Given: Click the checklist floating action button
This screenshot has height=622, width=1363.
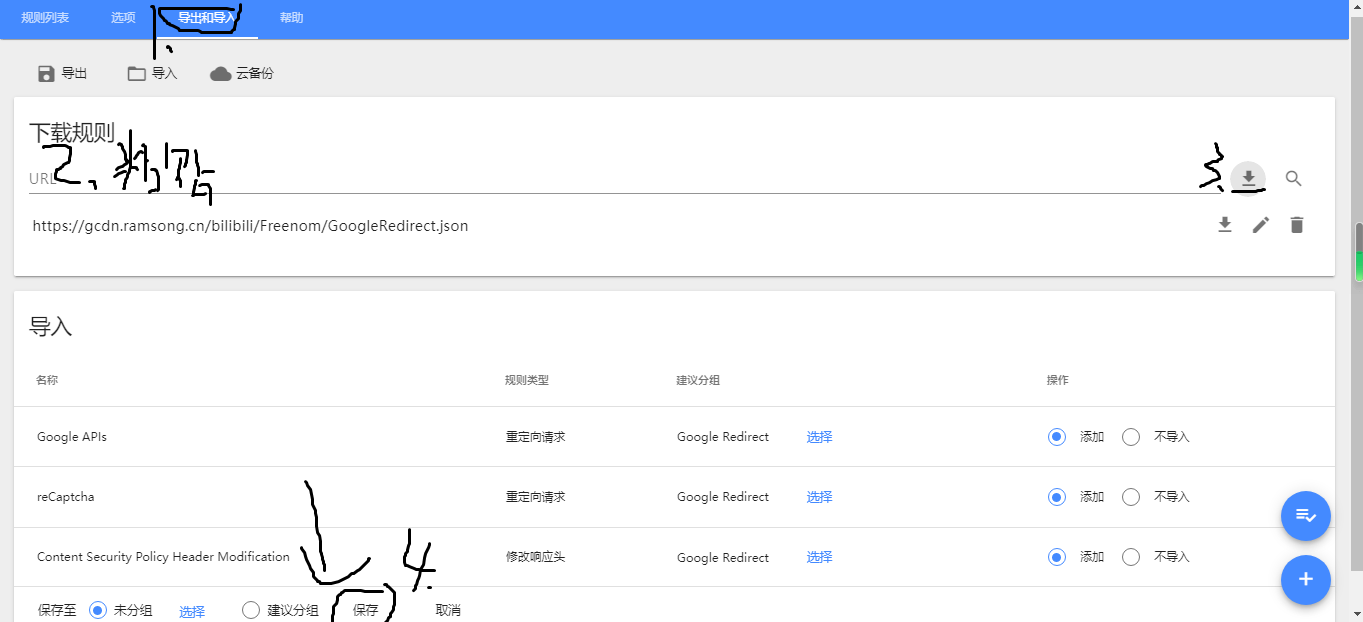Looking at the screenshot, I should [1305, 515].
